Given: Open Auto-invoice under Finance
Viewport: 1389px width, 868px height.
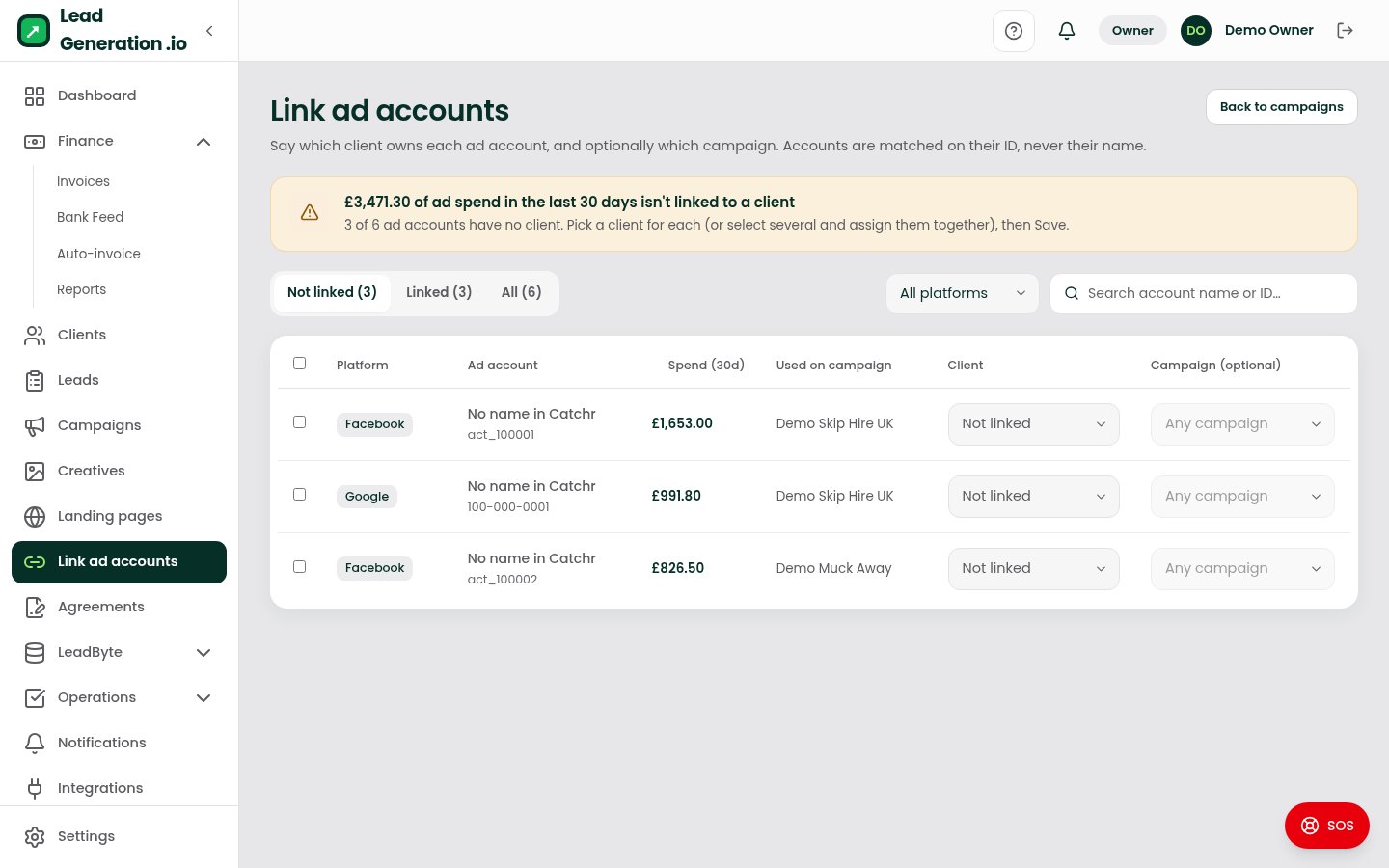Looking at the screenshot, I should 98,254.
